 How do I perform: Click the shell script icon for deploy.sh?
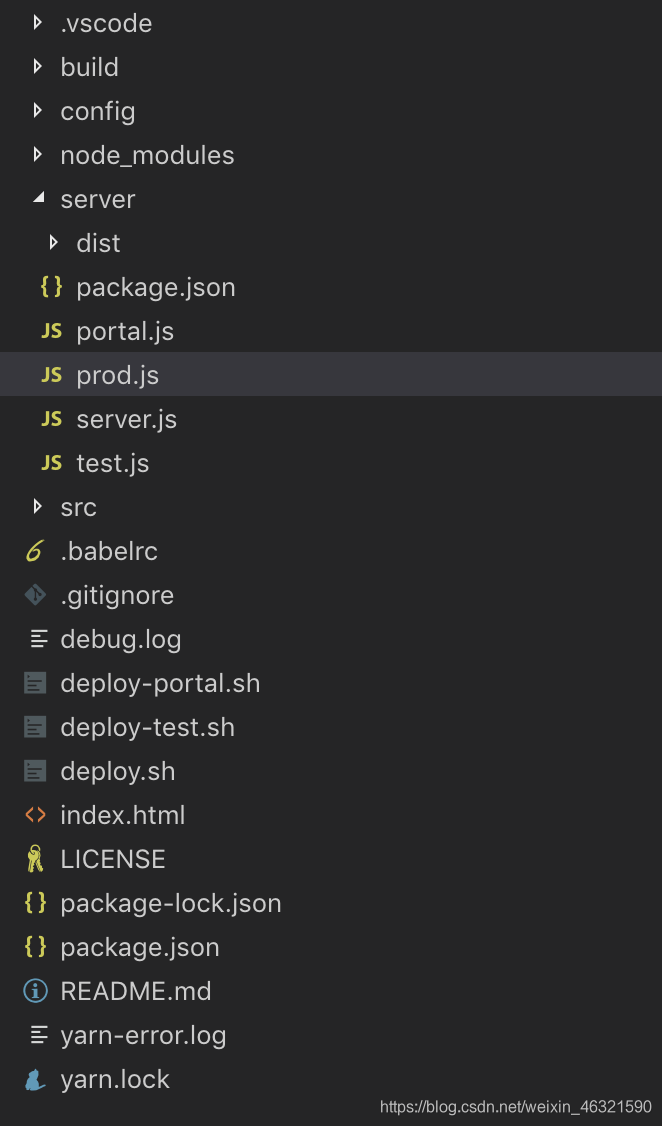35,771
